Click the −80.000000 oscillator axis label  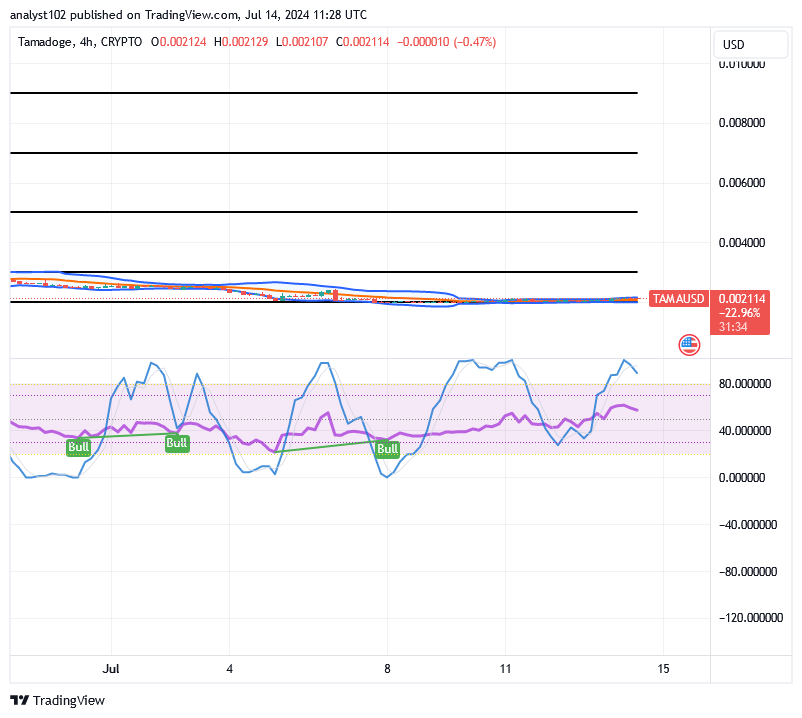tap(748, 572)
